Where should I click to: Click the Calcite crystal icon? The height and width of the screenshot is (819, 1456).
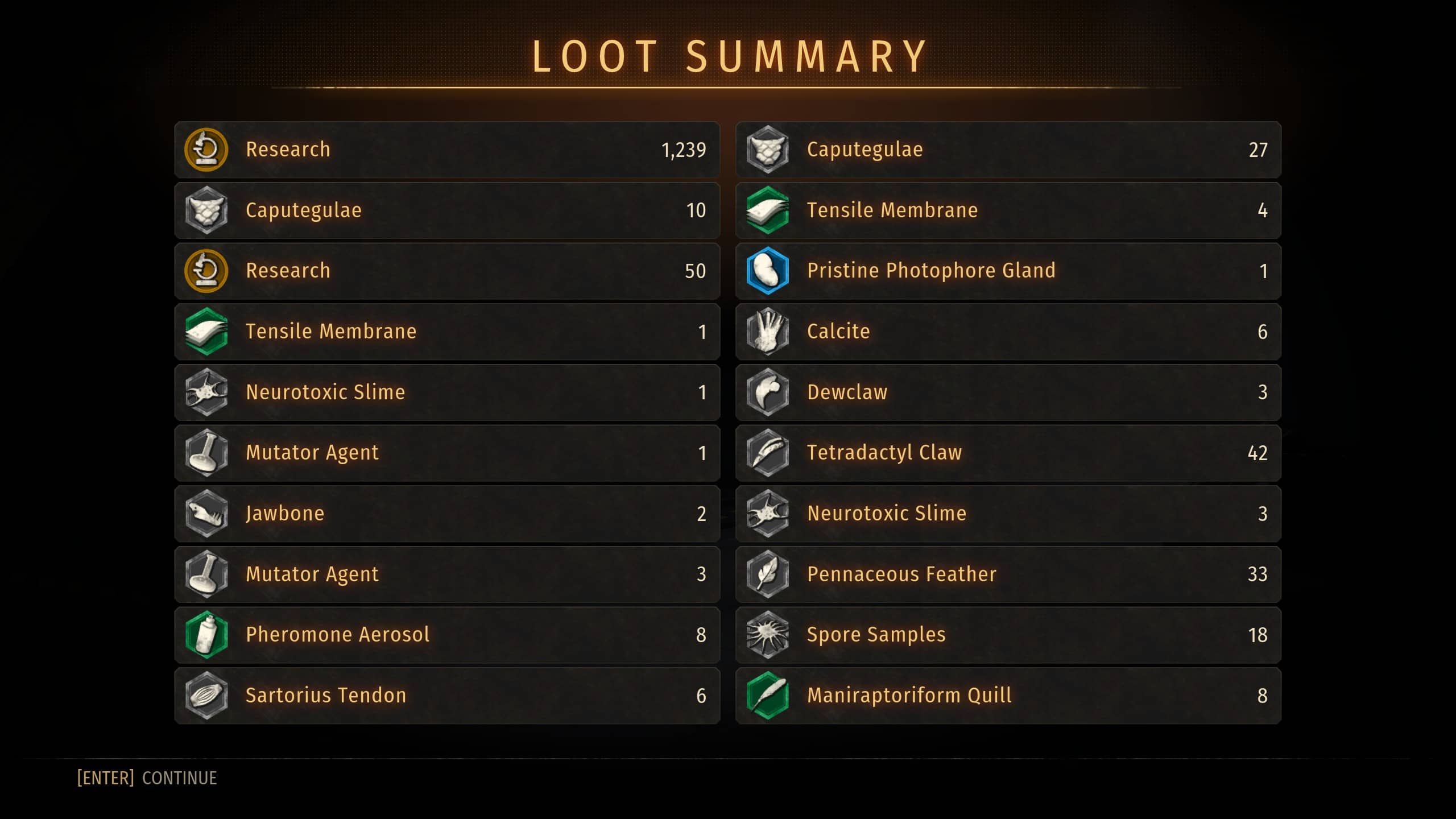tap(768, 332)
